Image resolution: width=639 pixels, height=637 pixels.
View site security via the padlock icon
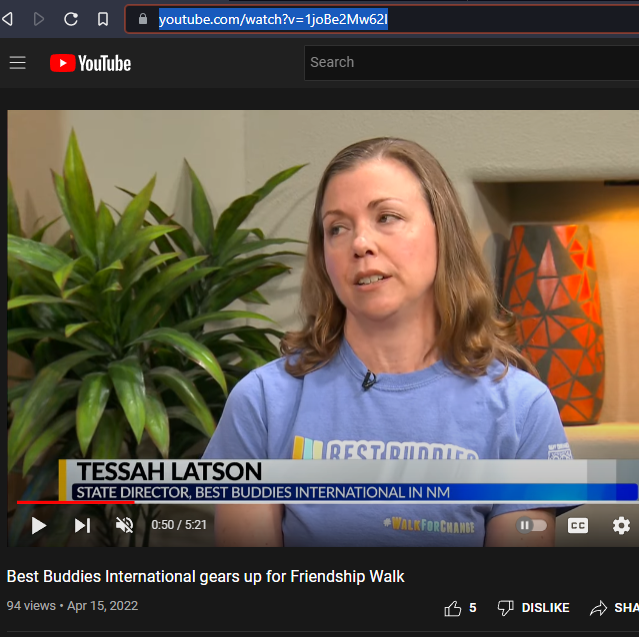coord(143,19)
